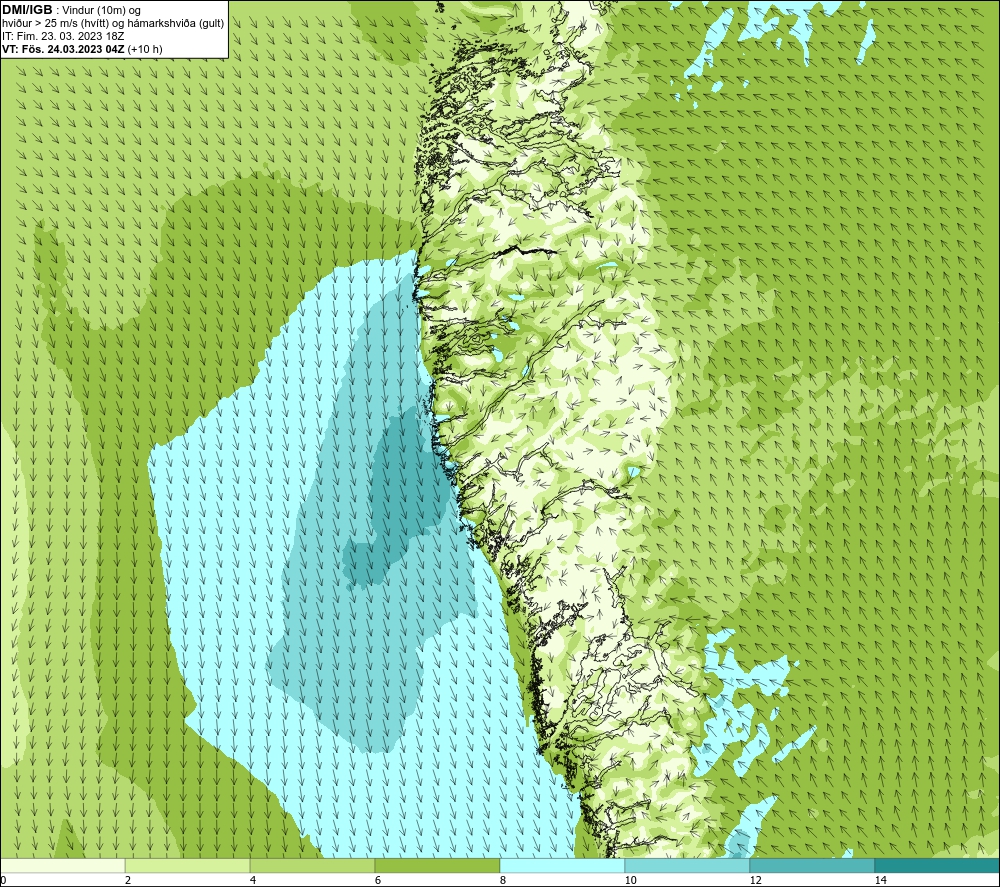Click the '10' label on the wind scale

point(630,881)
